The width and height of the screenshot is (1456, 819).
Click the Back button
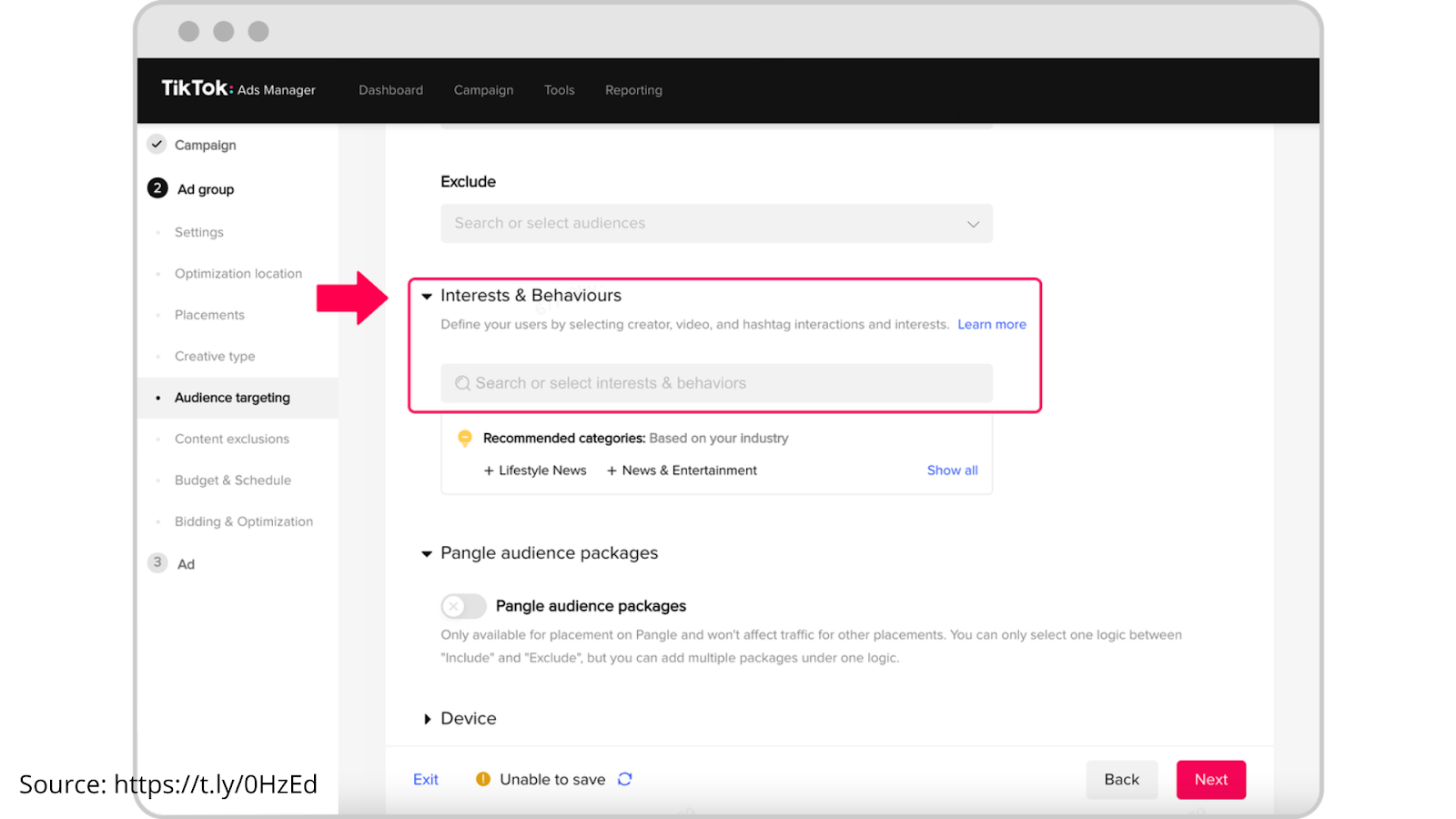1122,780
